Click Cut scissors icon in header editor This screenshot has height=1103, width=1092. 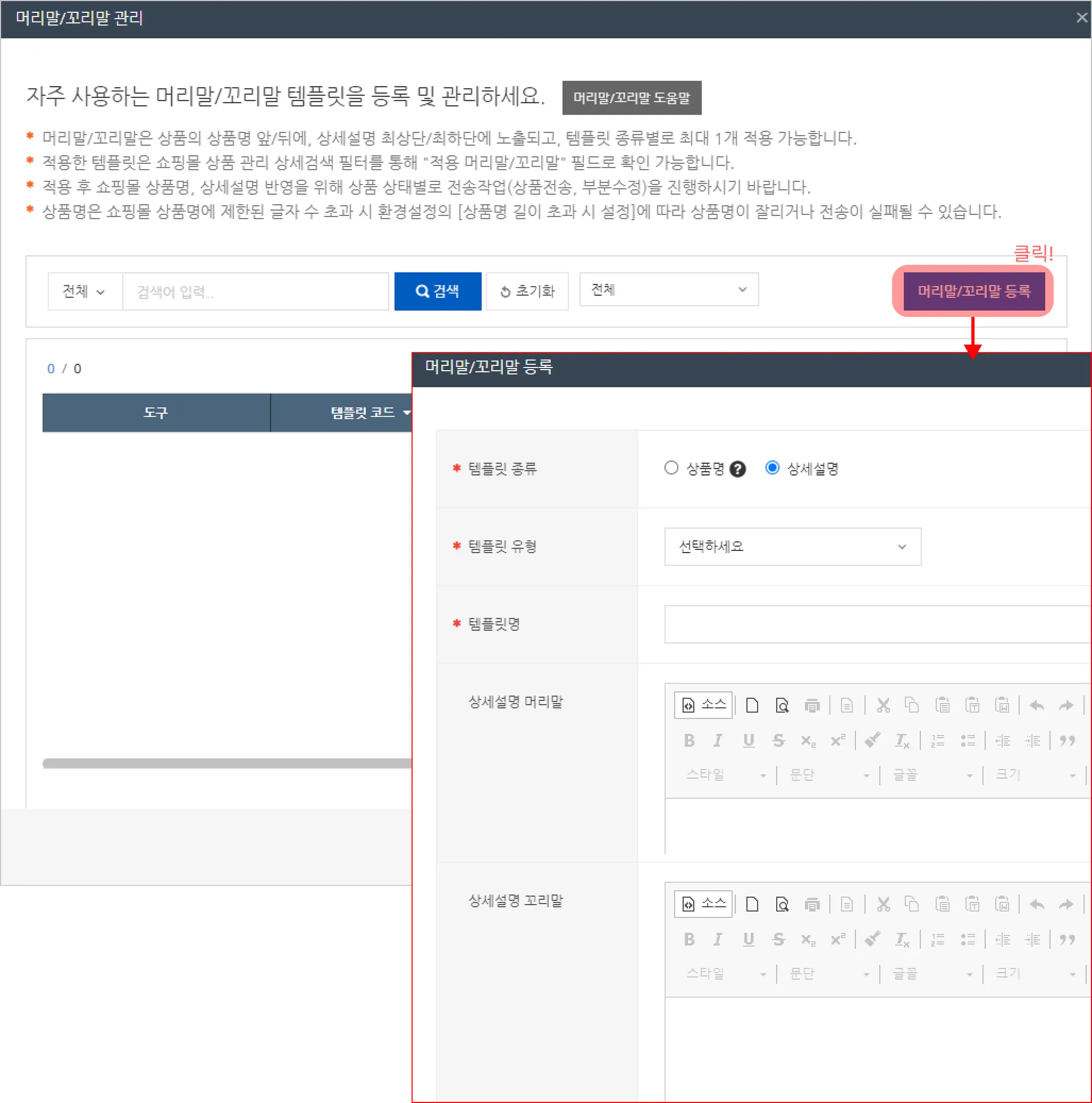tap(883, 705)
